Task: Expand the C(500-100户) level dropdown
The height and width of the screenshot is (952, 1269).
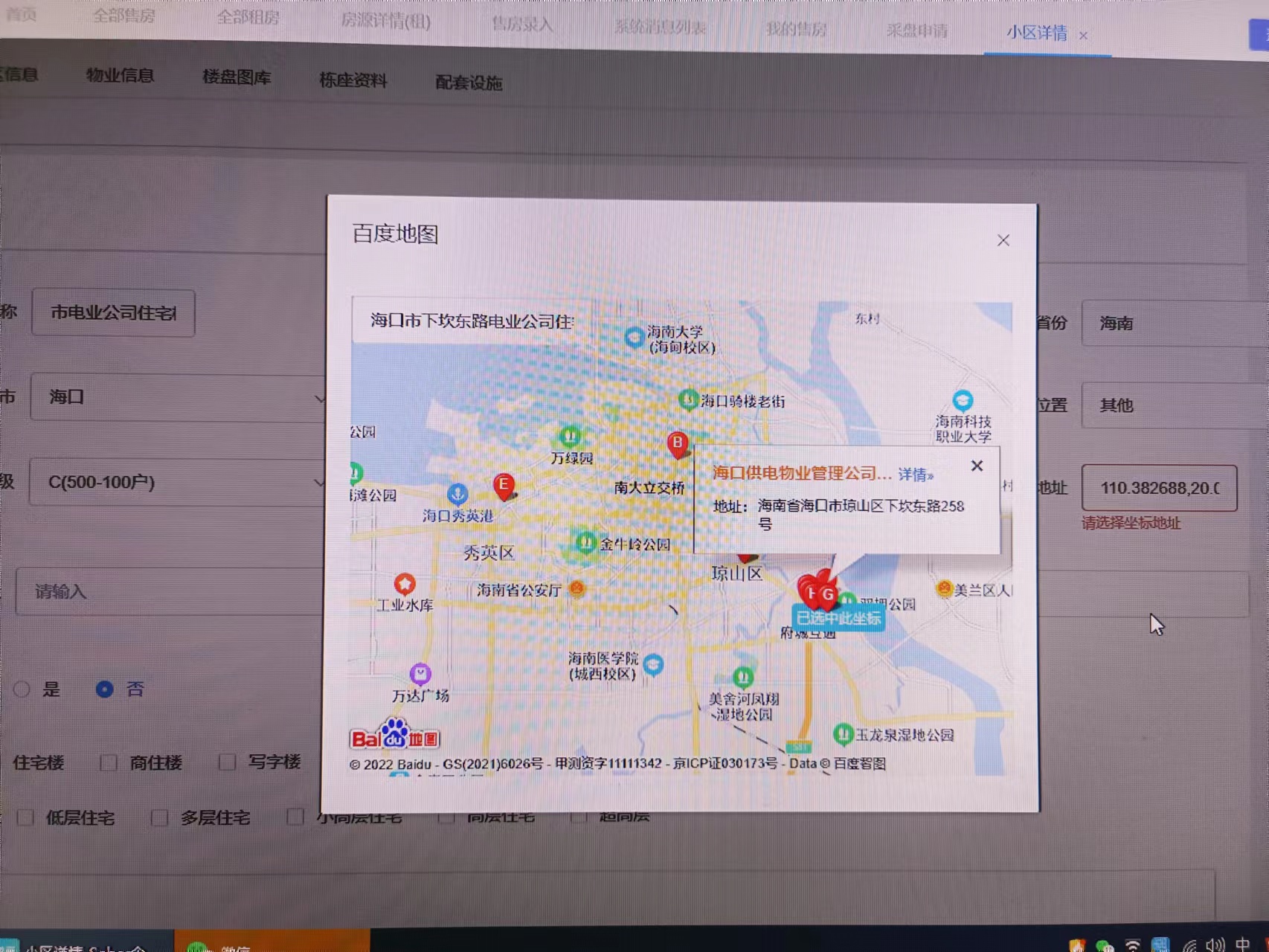Action: 179,482
